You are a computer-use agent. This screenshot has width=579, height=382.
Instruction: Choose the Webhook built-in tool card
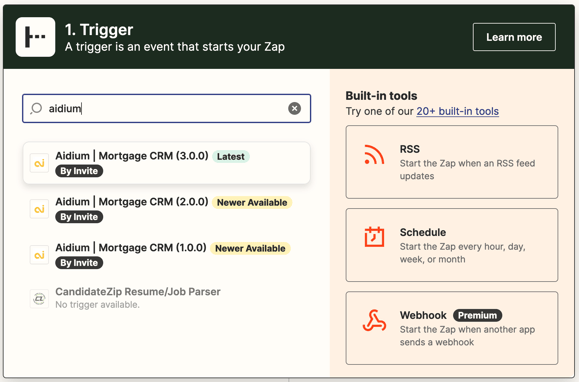(452, 328)
